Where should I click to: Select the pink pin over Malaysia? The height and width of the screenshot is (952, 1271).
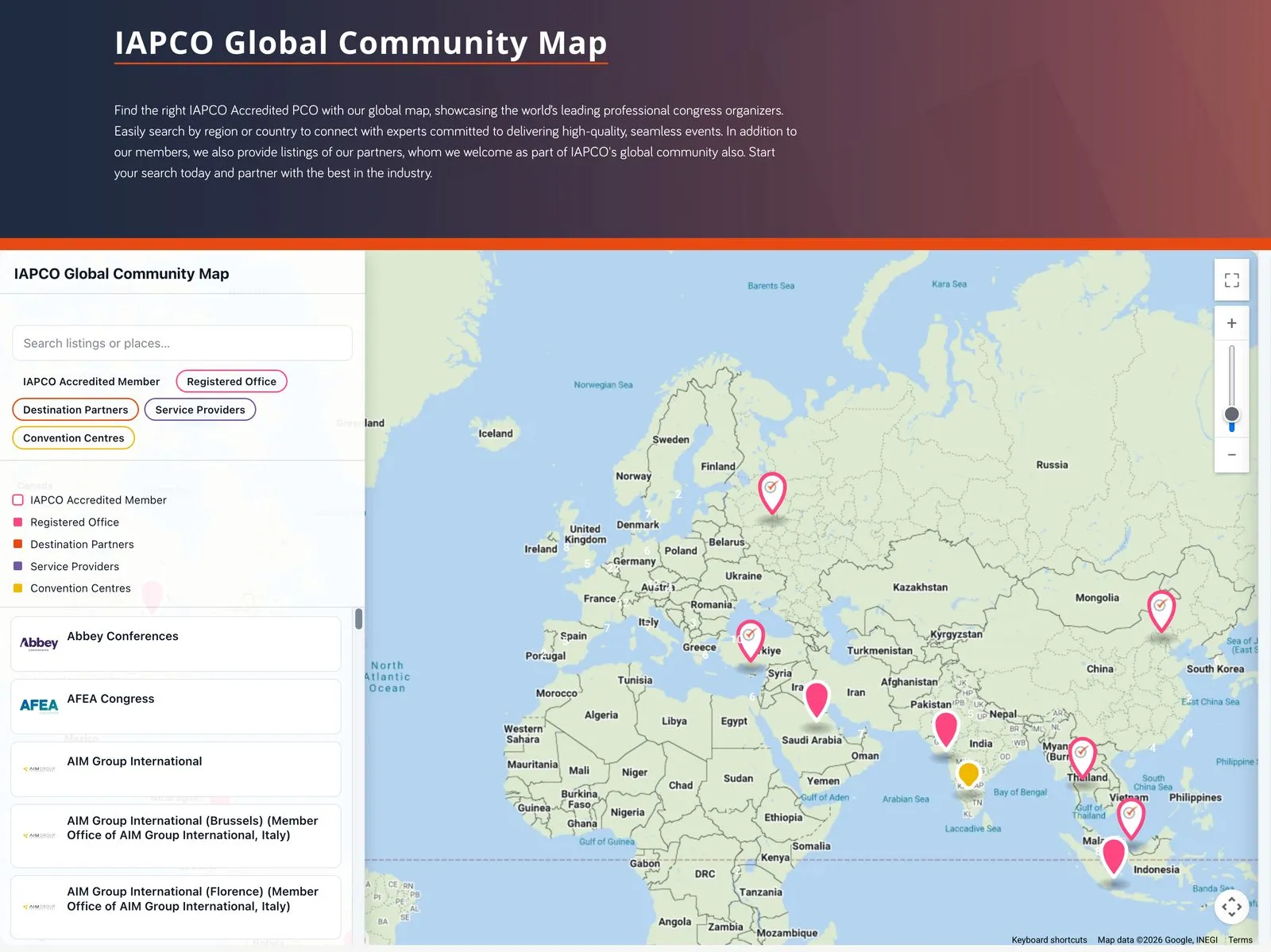click(1114, 856)
